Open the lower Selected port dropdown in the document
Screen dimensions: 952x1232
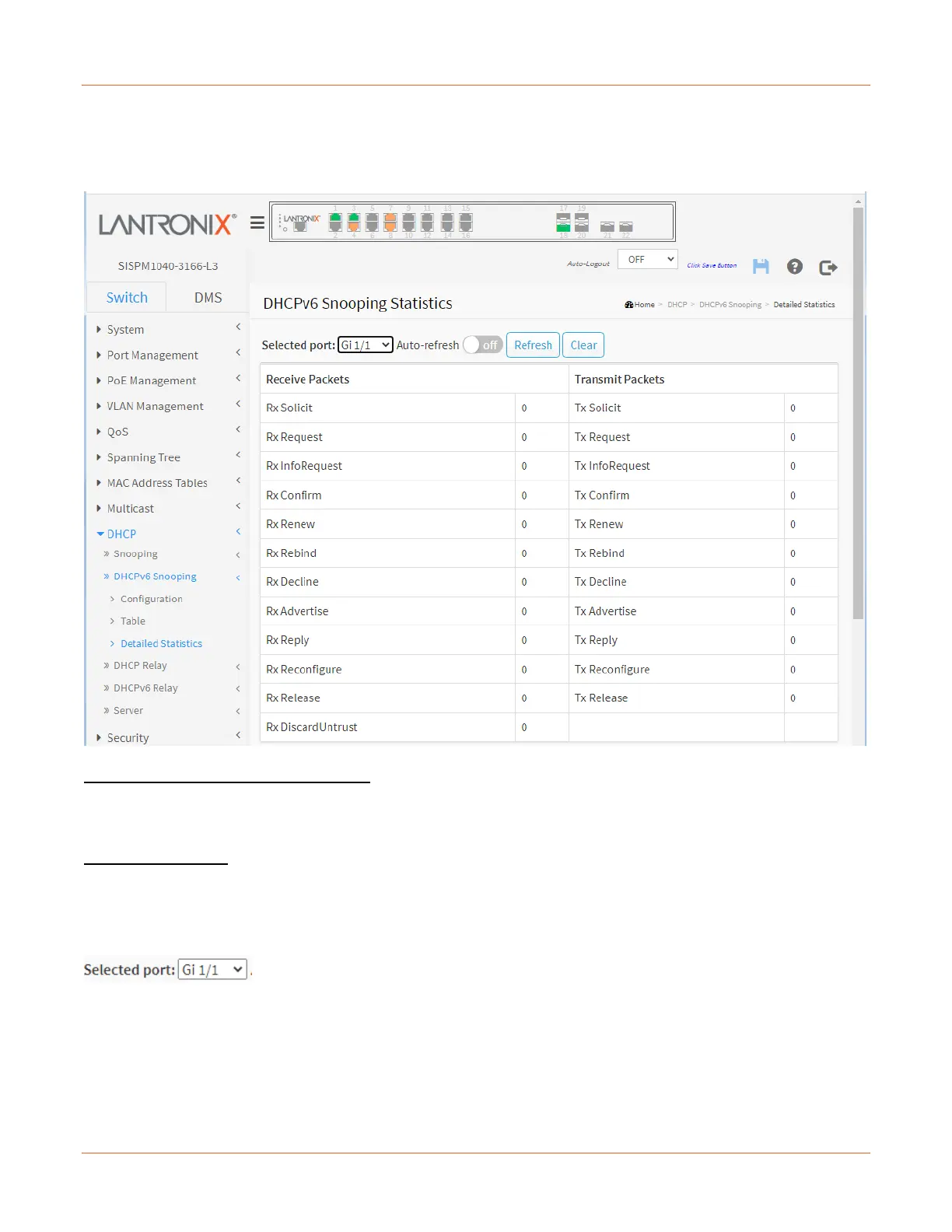[x=212, y=969]
